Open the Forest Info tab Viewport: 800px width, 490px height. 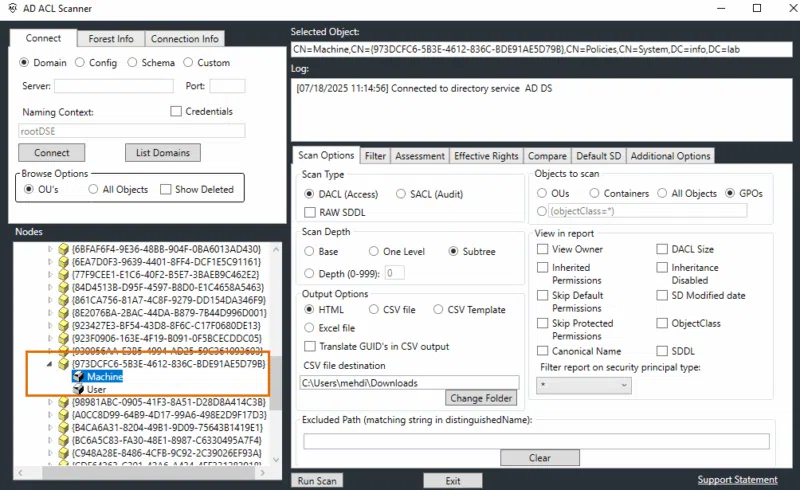(111, 39)
